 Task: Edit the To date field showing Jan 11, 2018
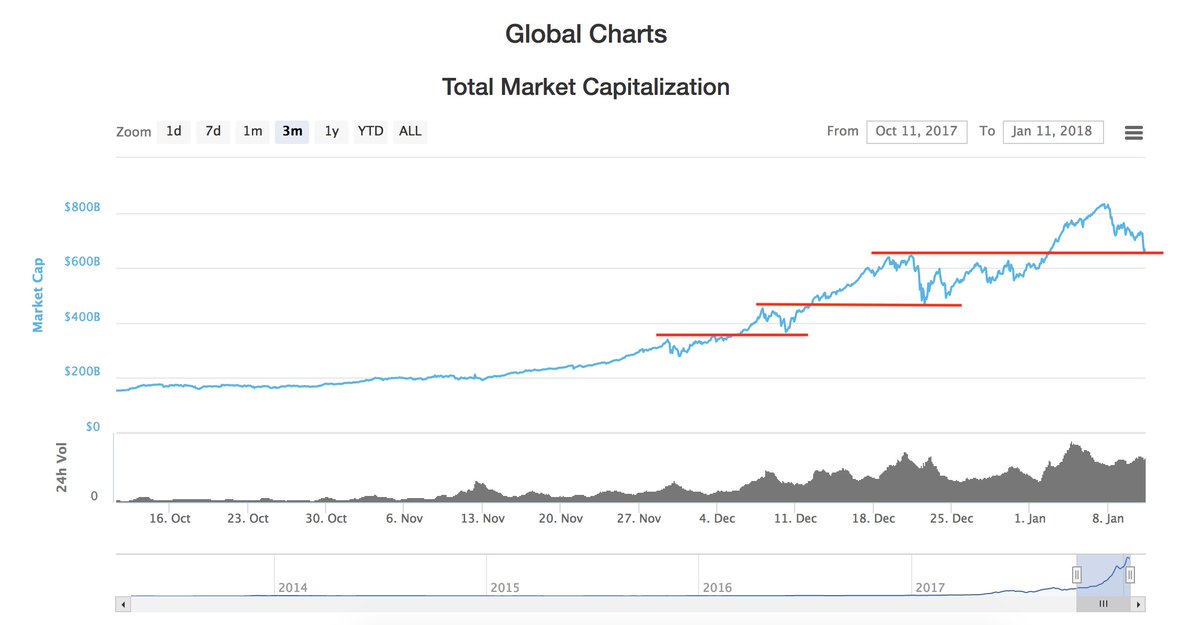point(1053,131)
